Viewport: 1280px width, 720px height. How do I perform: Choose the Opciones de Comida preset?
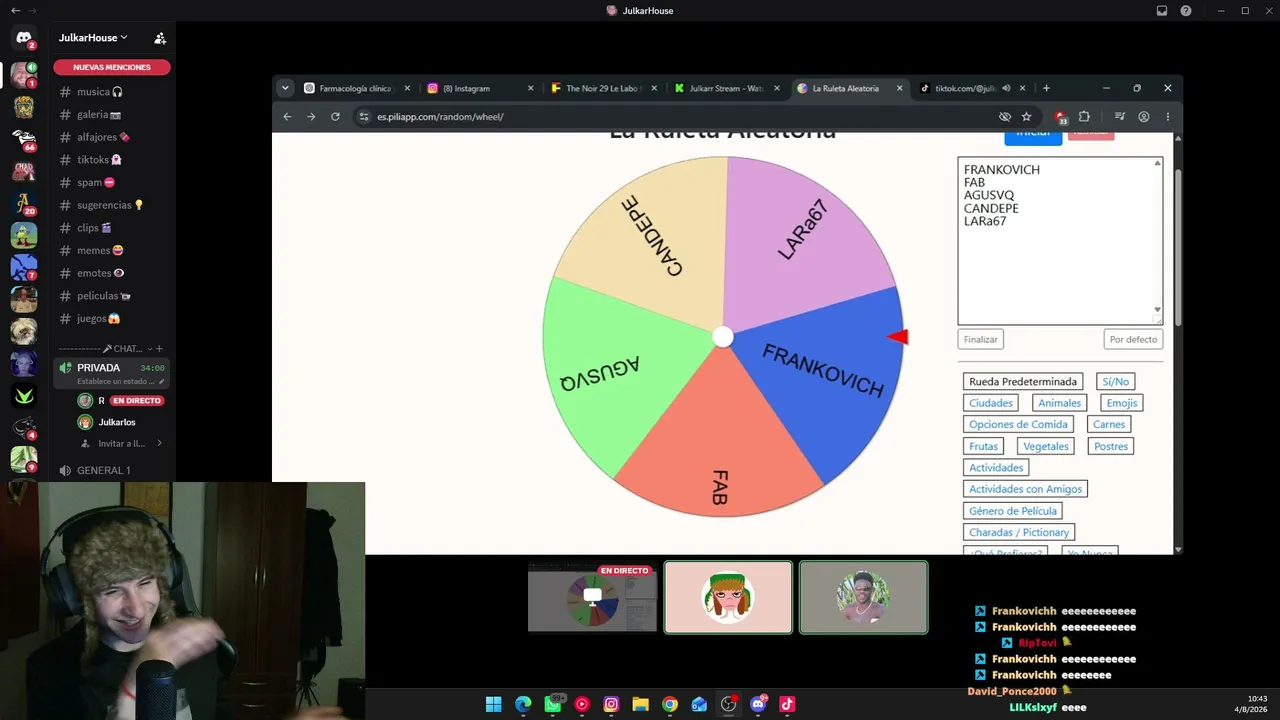pos(1018,424)
